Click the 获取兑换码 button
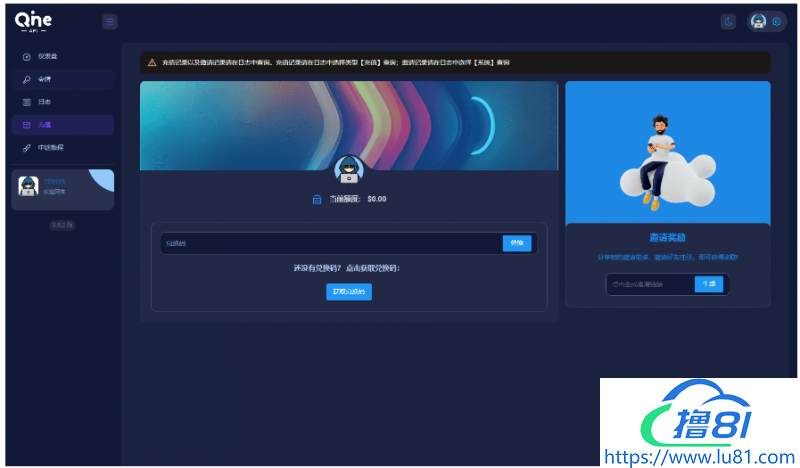Viewport: 800px width, 468px height. tap(349, 292)
